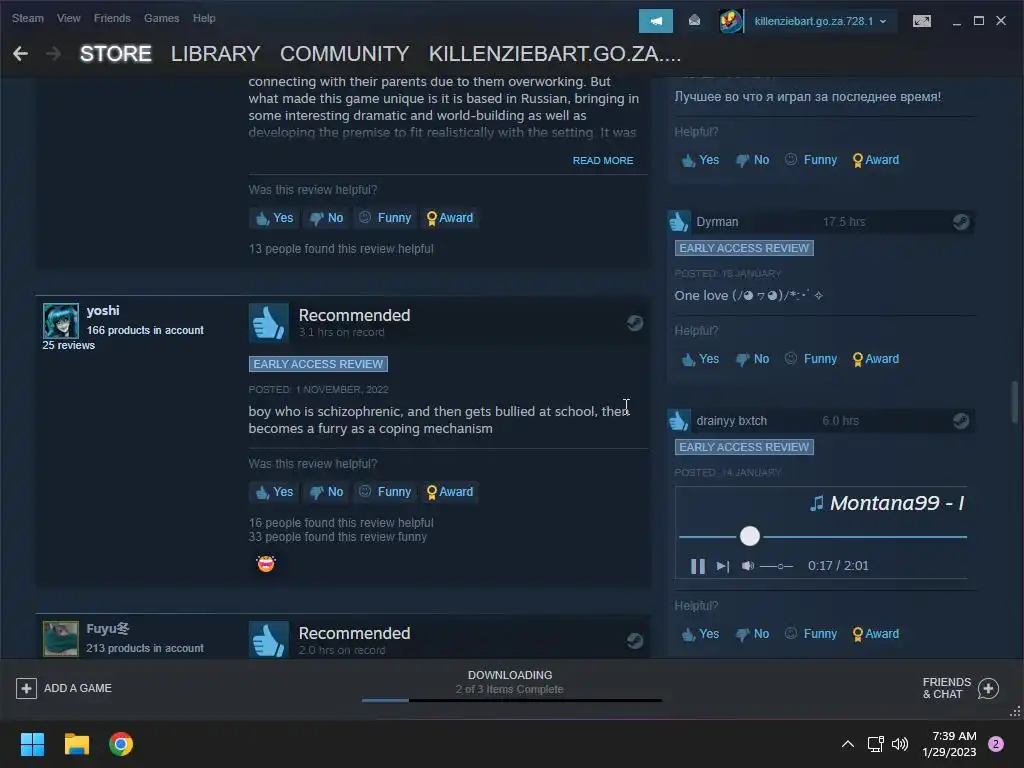The height and width of the screenshot is (768, 1024).
Task: Adjust the music player volume slider
Action: 776,566
